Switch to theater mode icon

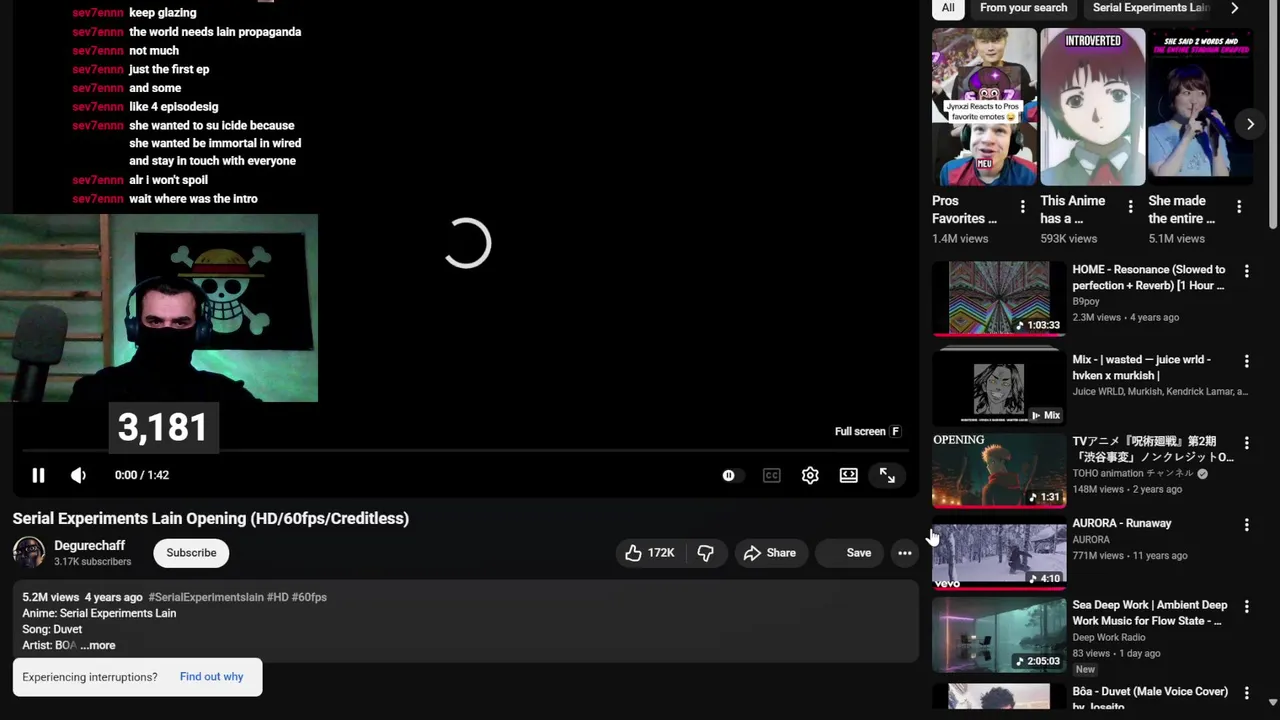848,475
